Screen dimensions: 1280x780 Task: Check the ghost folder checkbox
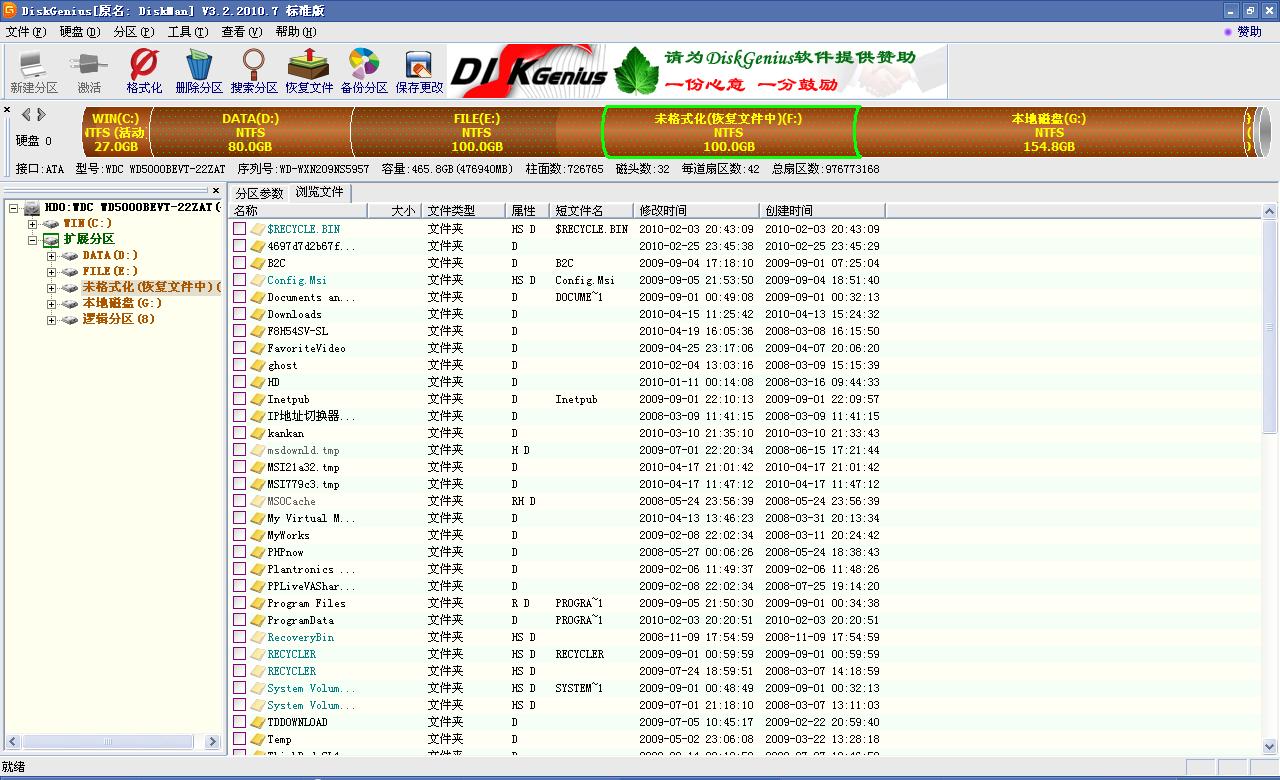(240, 365)
